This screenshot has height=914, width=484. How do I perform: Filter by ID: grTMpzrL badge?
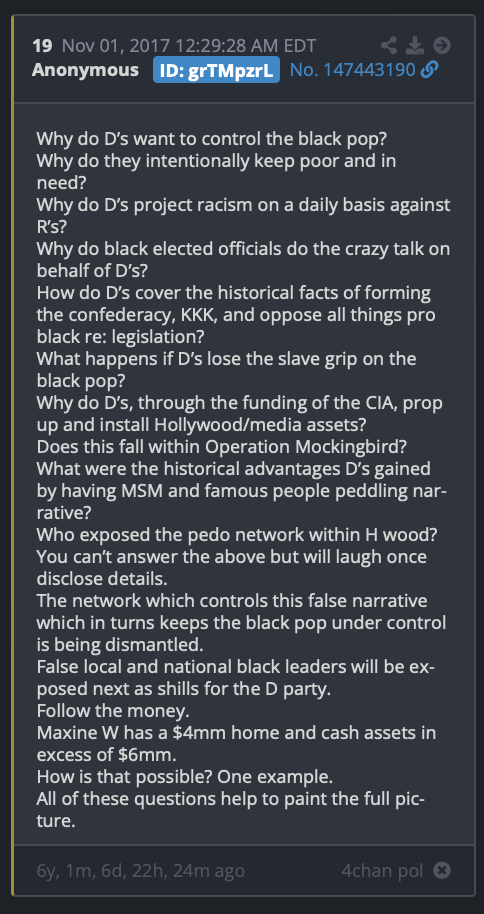tap(216, 71)
